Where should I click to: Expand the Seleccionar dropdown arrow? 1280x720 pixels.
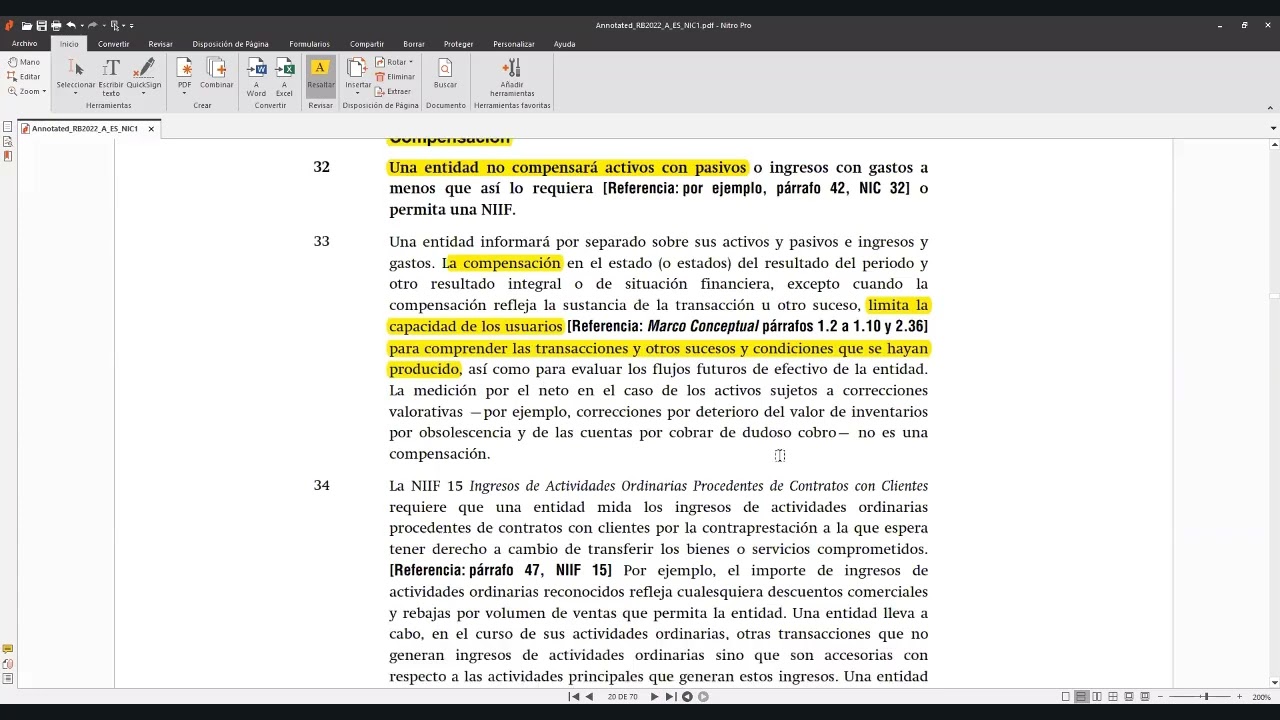click(76, 93)
